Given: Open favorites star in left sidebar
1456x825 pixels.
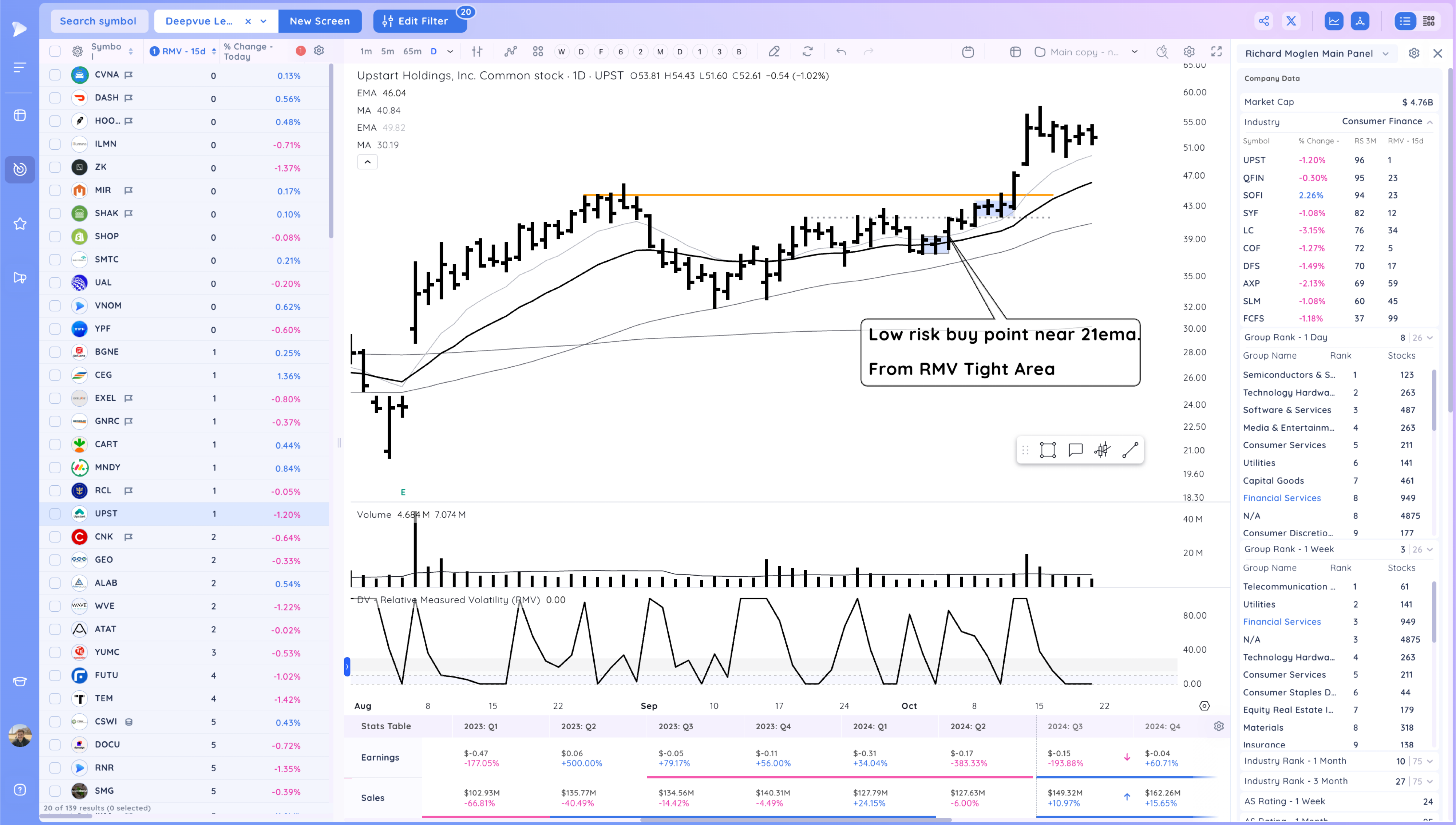Looking at the screenshot, I should (20, 224).
